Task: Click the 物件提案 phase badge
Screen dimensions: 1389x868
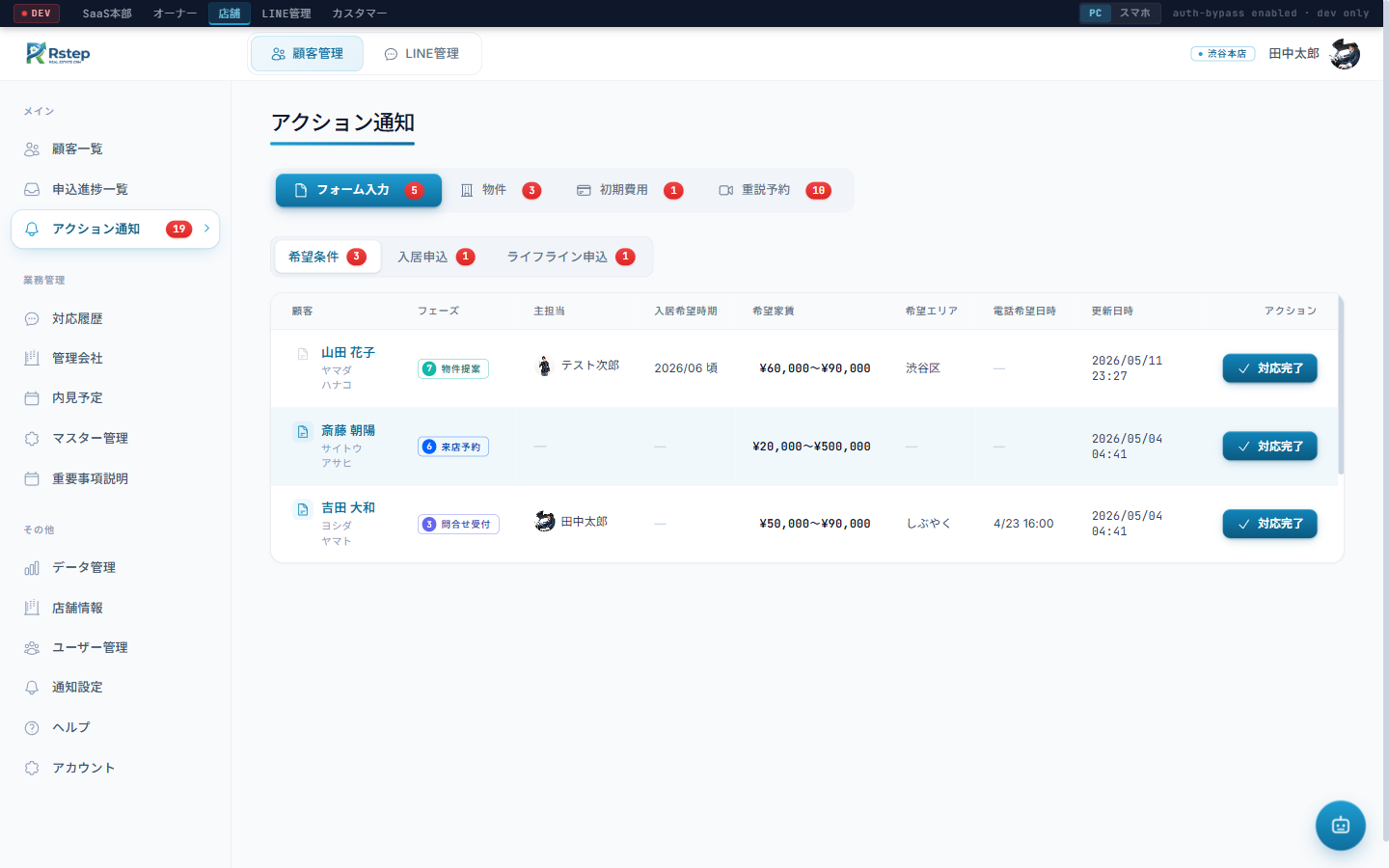Action: (x=453, y=369)
